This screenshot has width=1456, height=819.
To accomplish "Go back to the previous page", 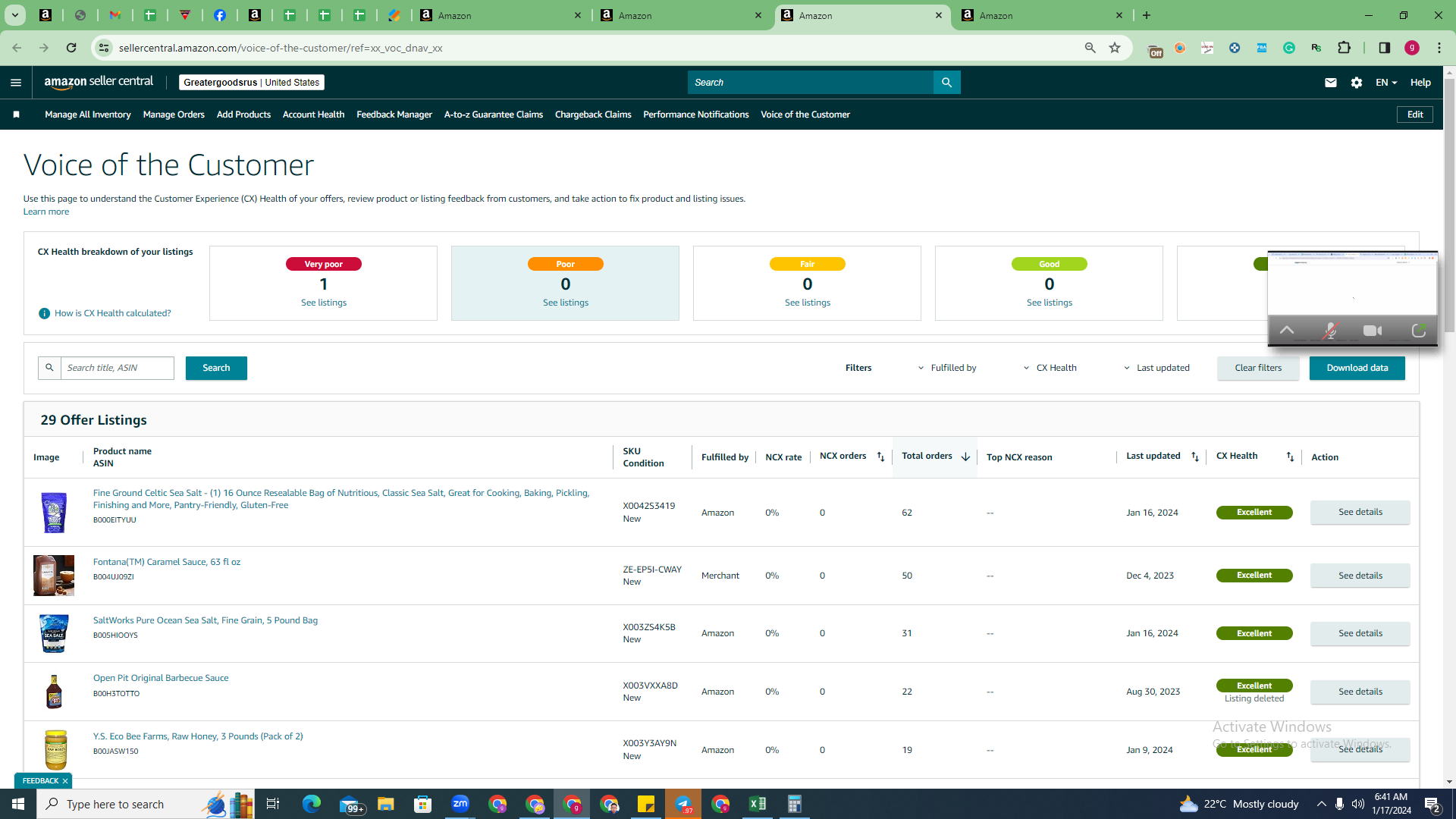I will point(17,48).
